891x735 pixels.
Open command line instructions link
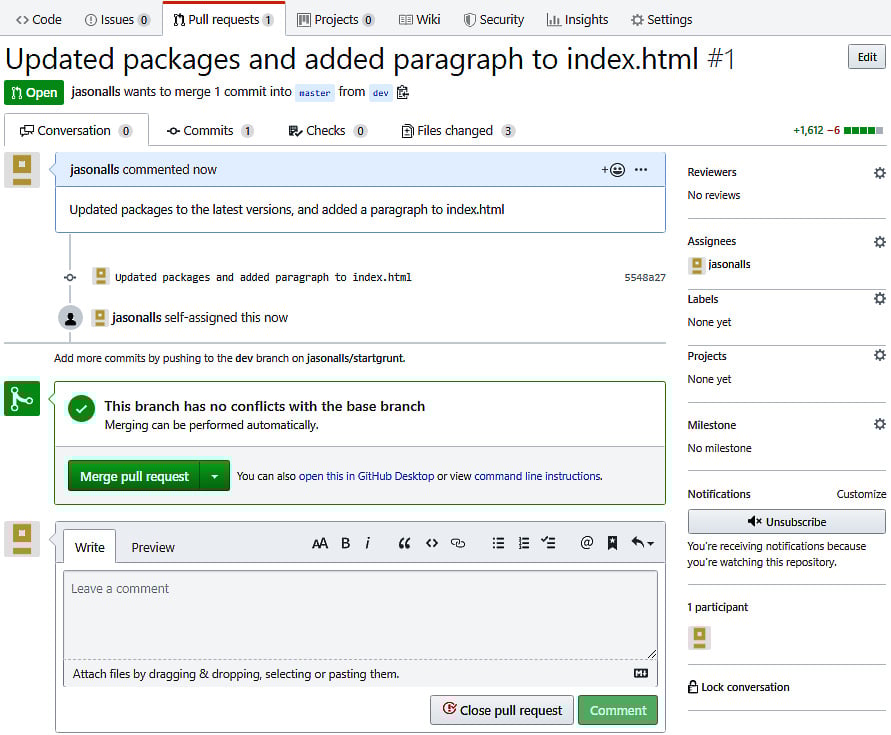point(537,476)
